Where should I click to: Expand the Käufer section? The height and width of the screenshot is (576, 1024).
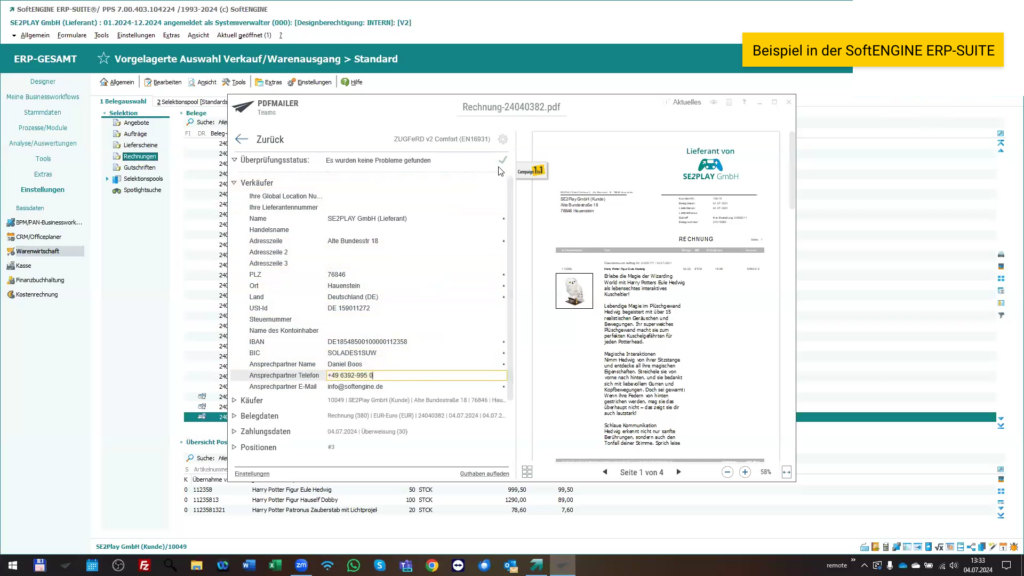point(234,400)
